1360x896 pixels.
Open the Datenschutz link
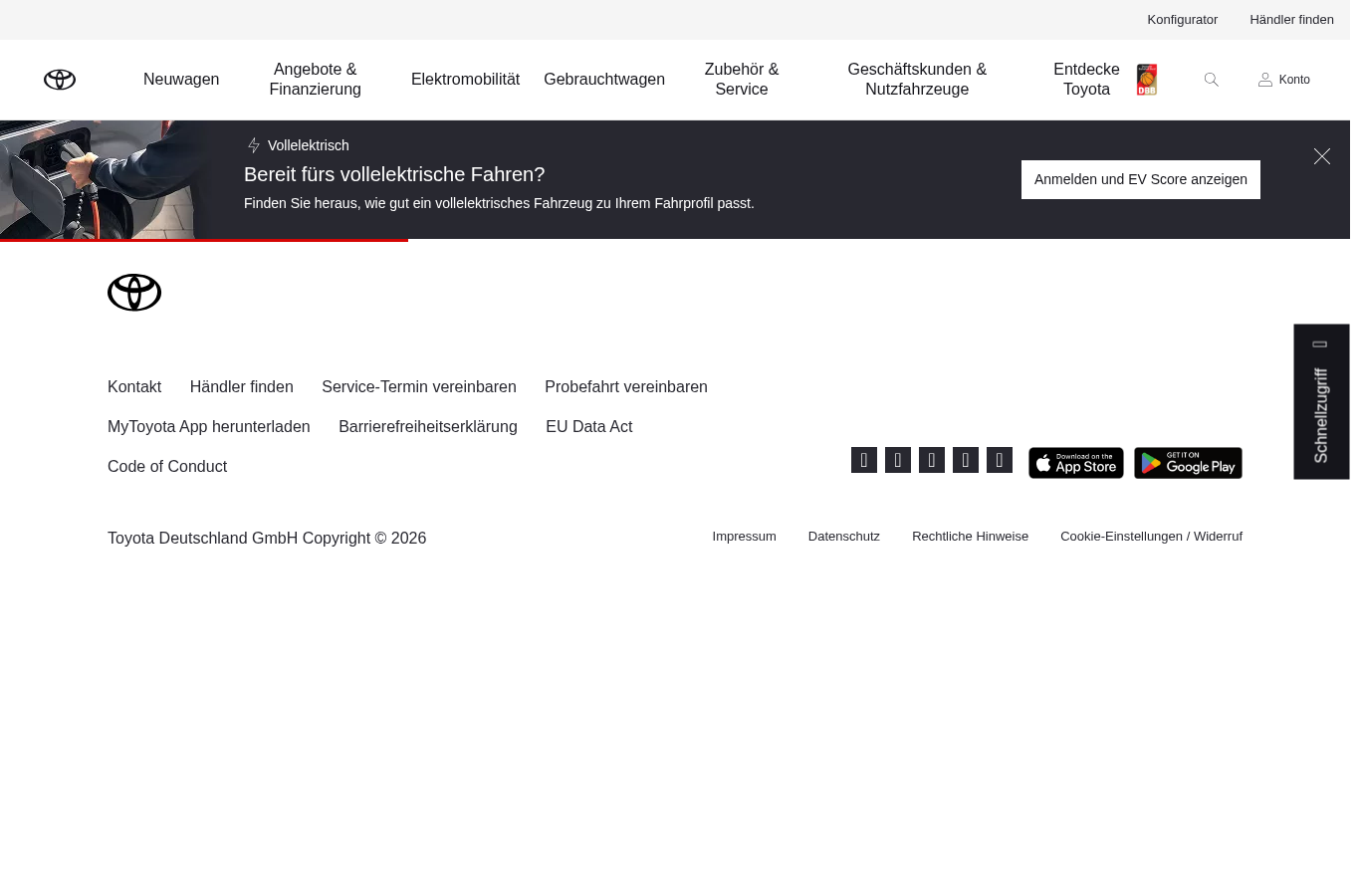tap(844, 537)
